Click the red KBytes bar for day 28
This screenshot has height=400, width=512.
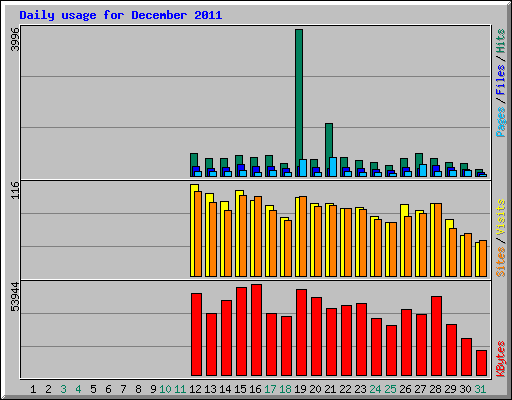click(436, 336)
